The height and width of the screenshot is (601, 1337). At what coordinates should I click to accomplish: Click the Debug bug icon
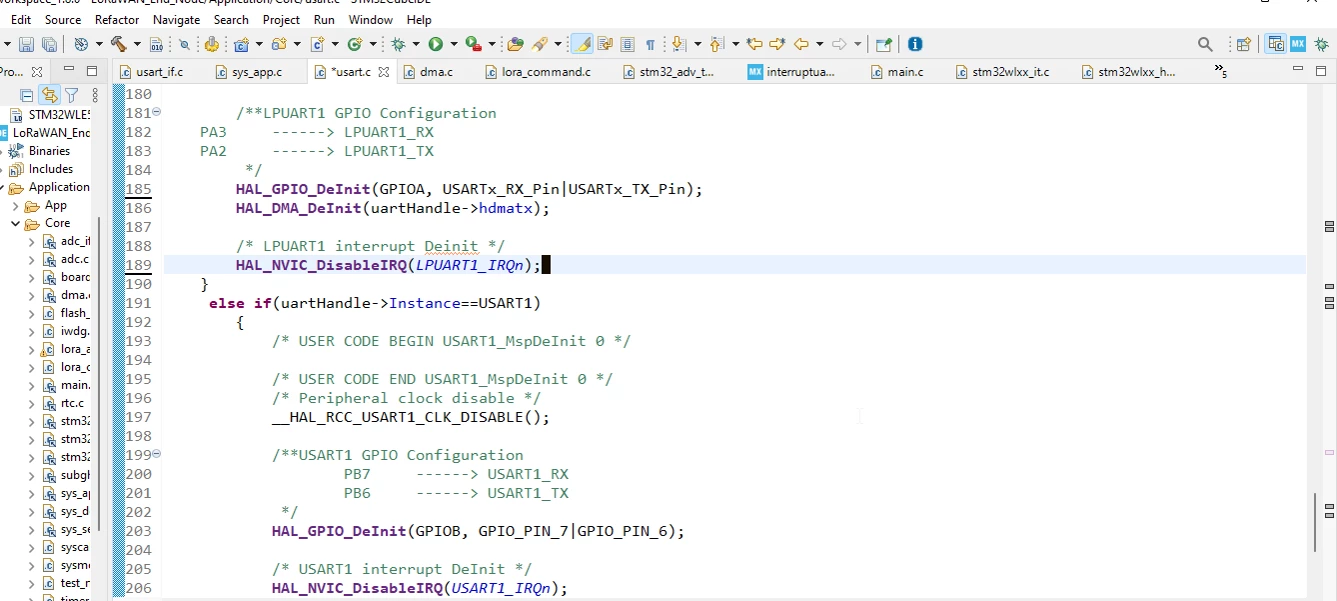(x=398, y=44)
